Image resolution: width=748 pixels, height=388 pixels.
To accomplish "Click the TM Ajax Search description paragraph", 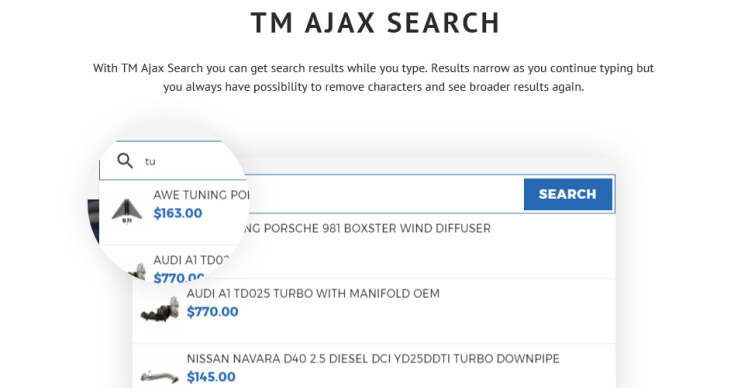I will coord(374,77).
